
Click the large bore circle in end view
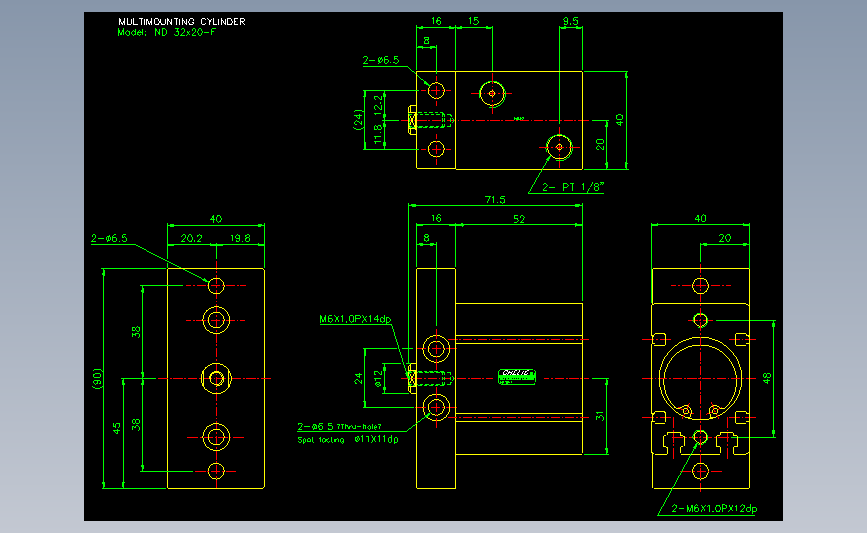point(701,379)
